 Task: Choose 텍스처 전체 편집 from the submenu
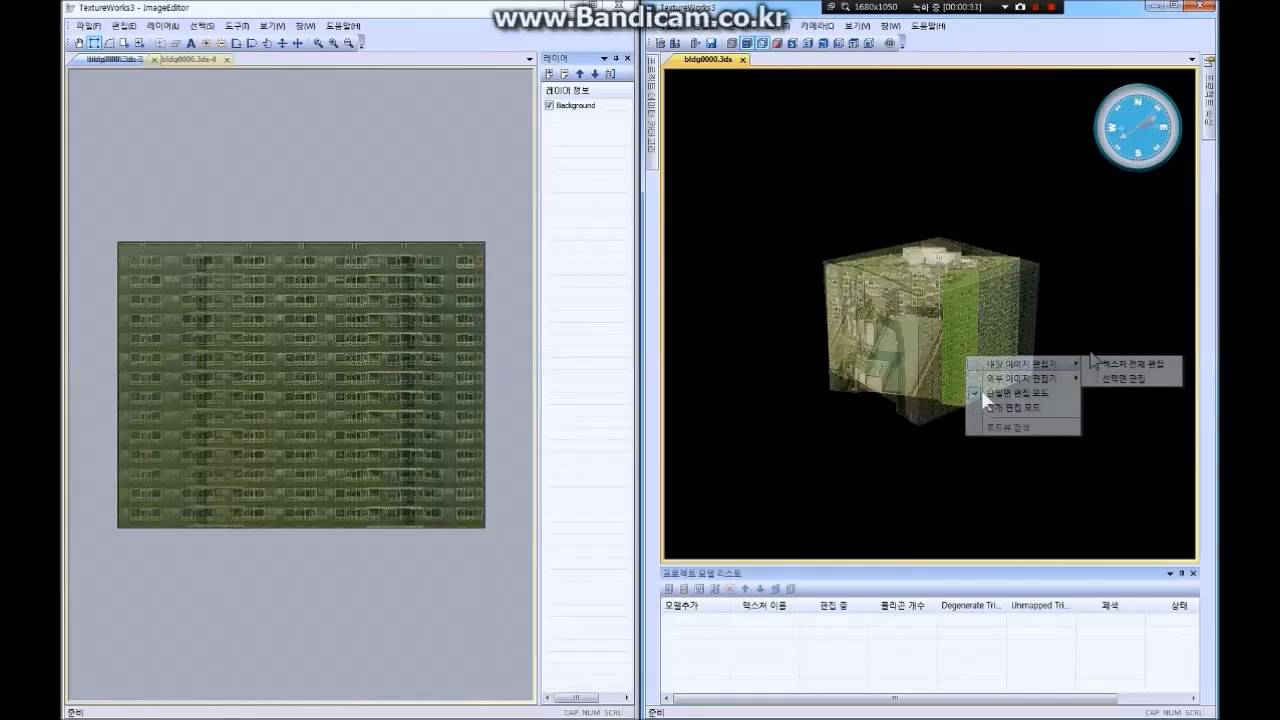point(1133,364)
